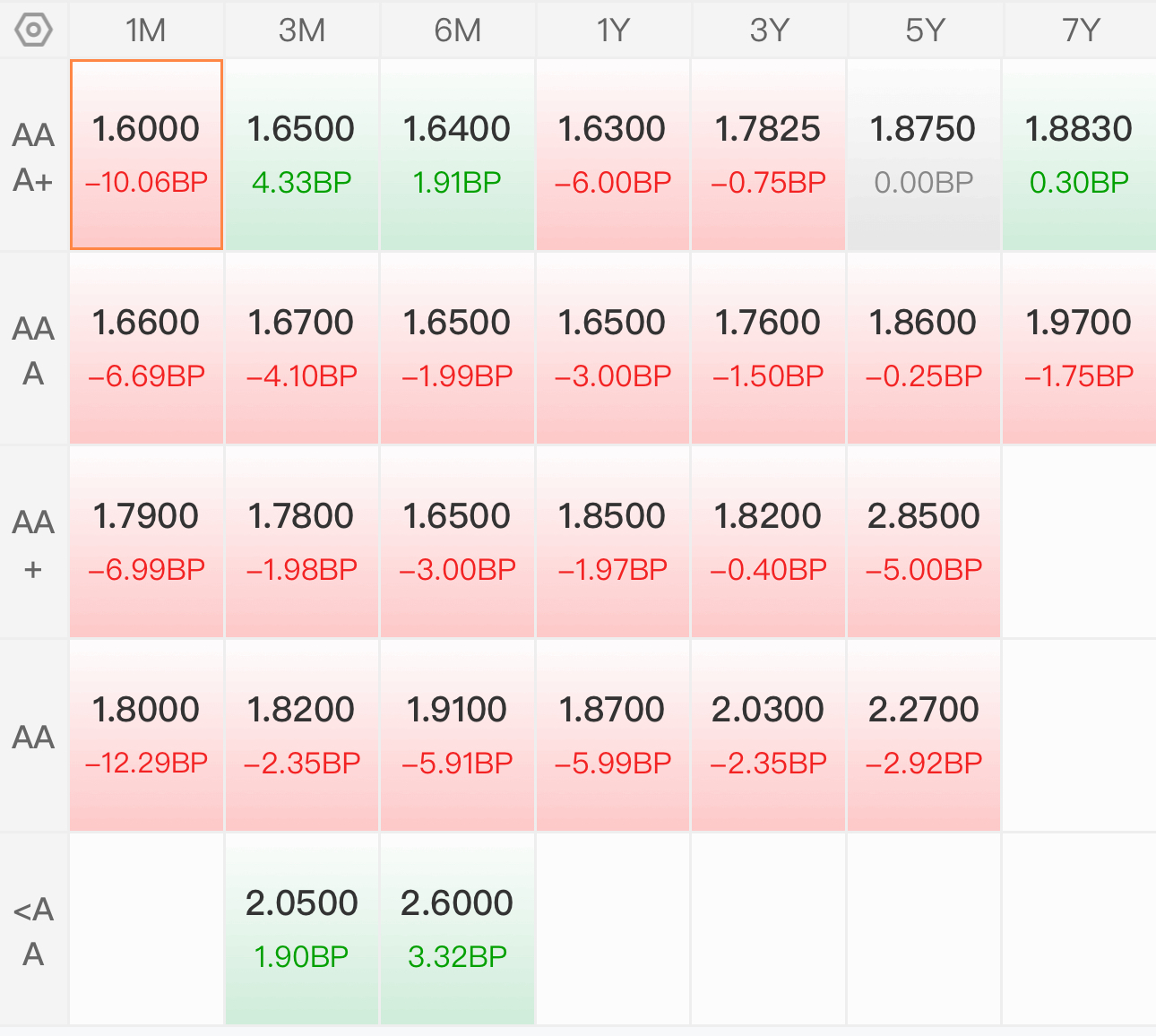Open the AAA 1M cell with -6.69BP
Image resolution: width=1156 pixels, height=1036 pixels.
point(146,349)
